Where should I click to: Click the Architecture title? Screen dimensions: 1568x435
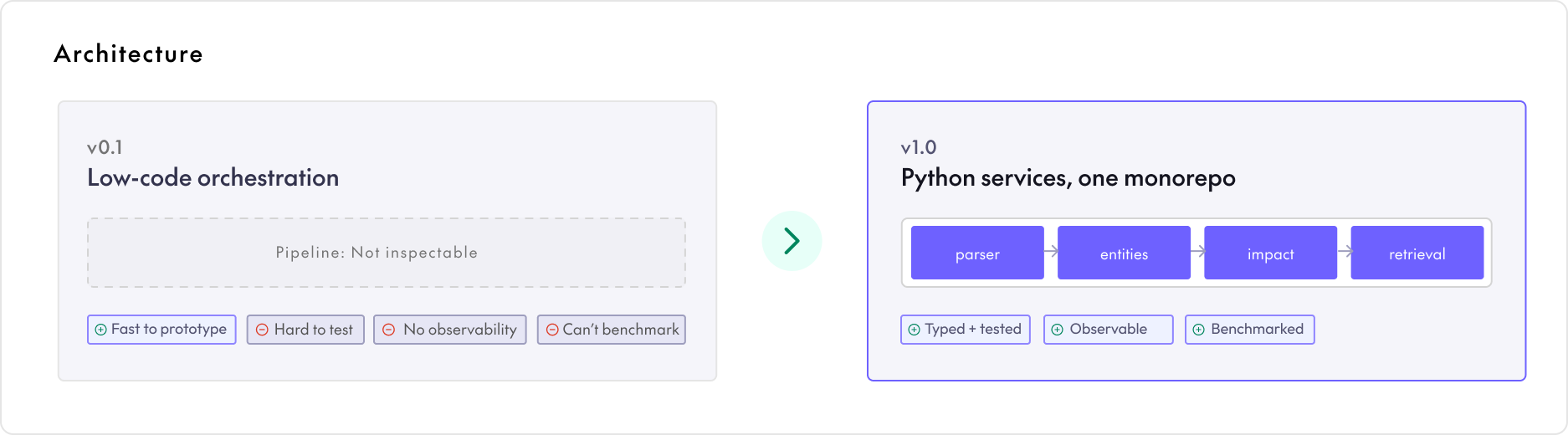tap(128, 54)
